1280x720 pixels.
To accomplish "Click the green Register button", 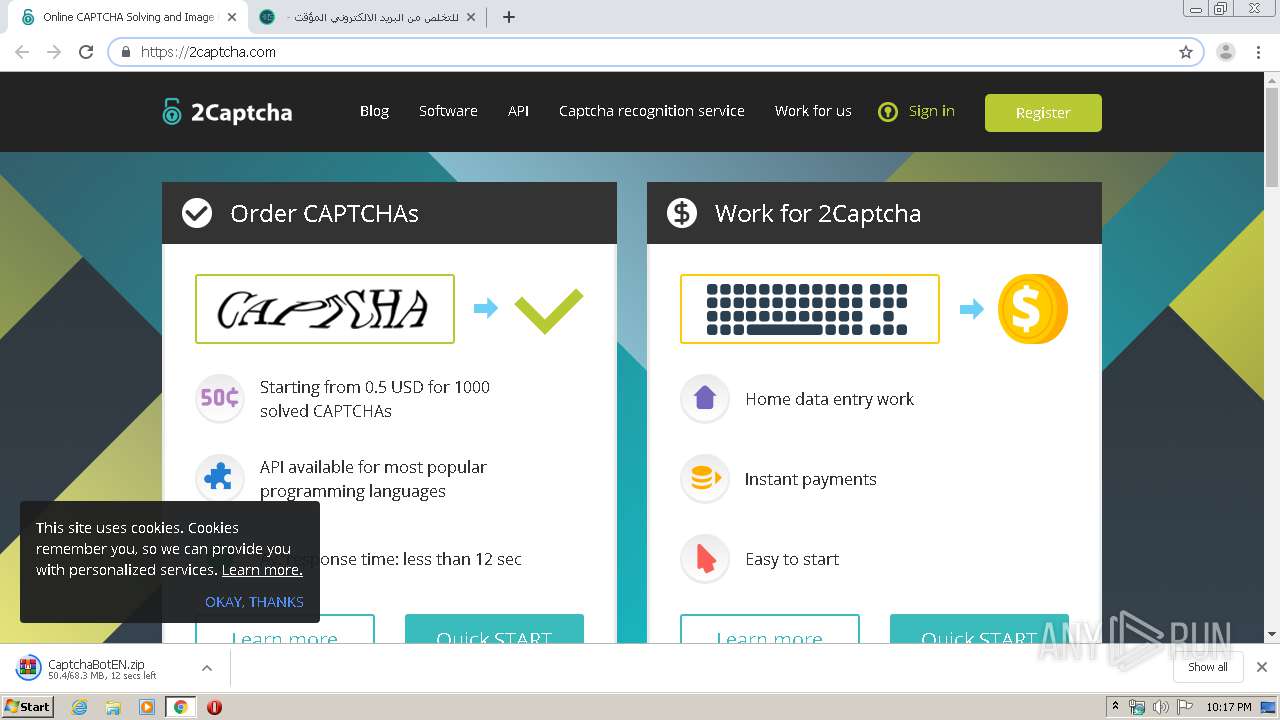I will [x=1043, y=113].
